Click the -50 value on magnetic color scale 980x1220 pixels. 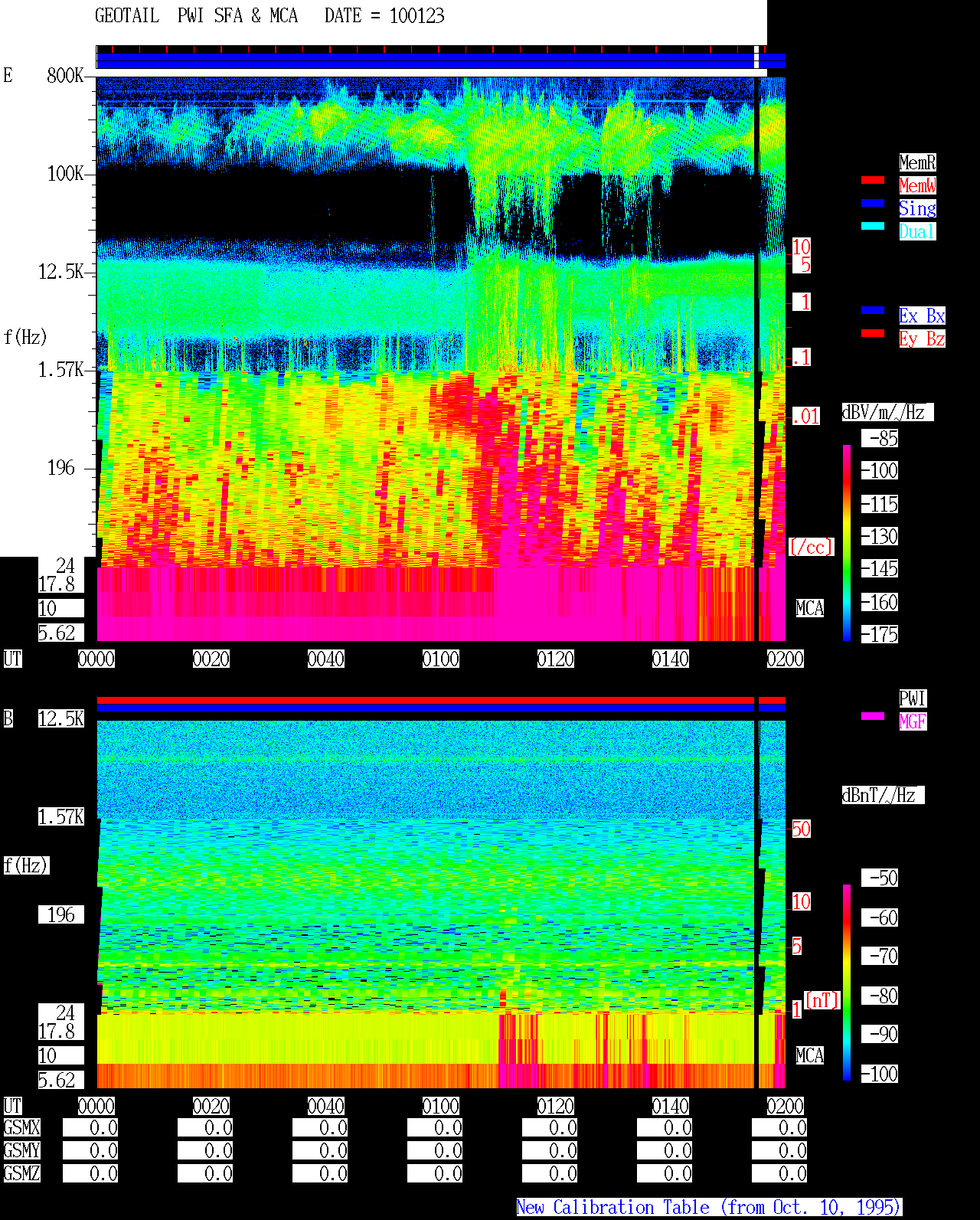(880, 878)
